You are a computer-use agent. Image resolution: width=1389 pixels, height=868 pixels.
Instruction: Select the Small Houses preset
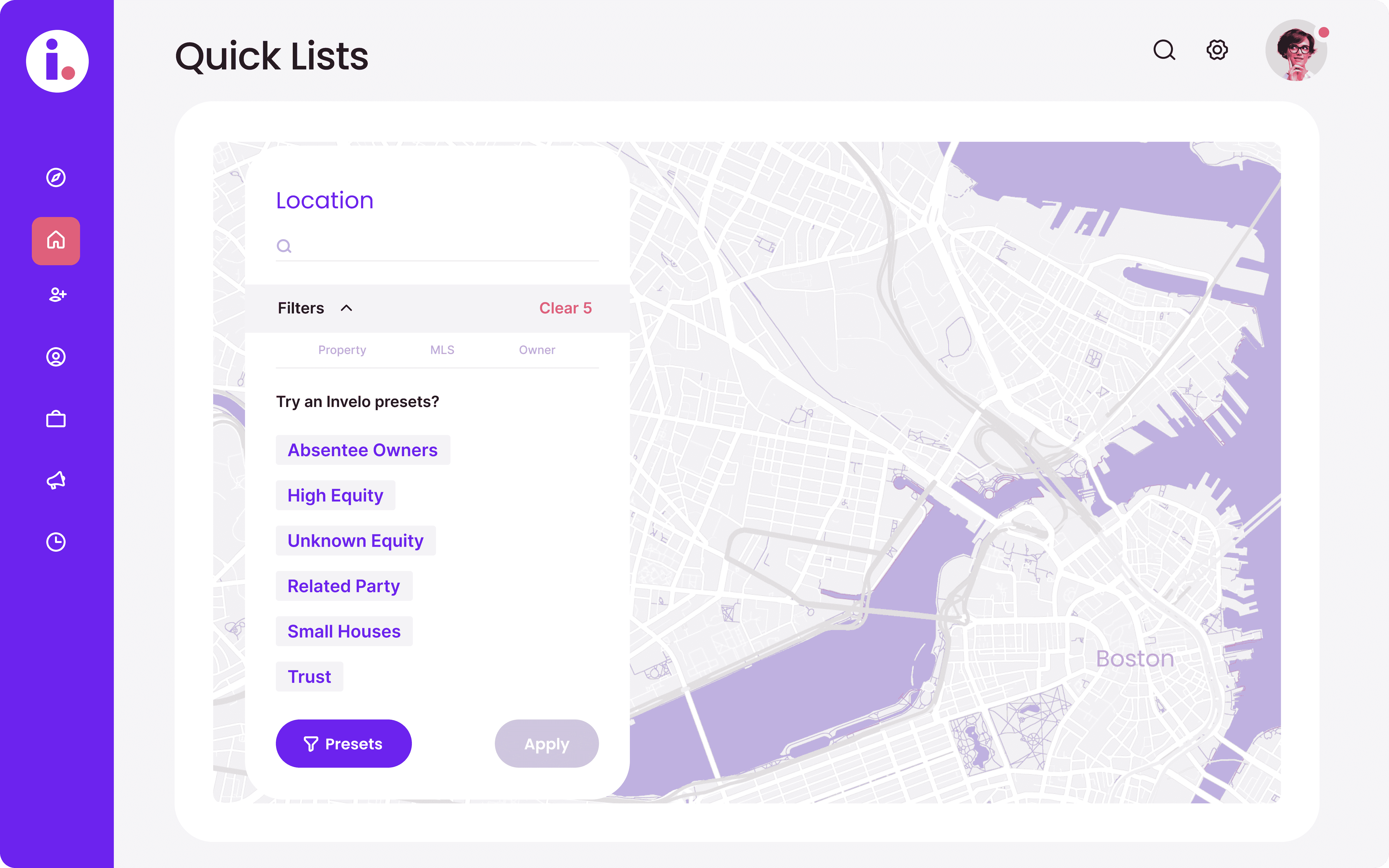click(344, 631)
